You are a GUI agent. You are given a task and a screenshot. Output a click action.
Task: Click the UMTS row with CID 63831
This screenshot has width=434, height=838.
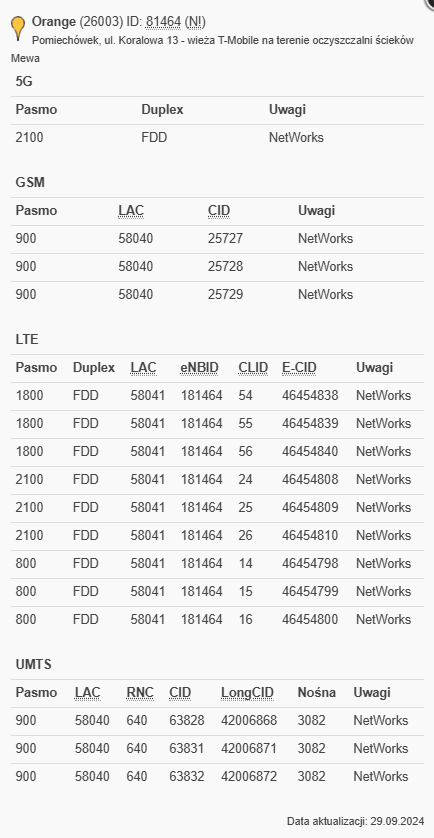click(x=217, y=748)
